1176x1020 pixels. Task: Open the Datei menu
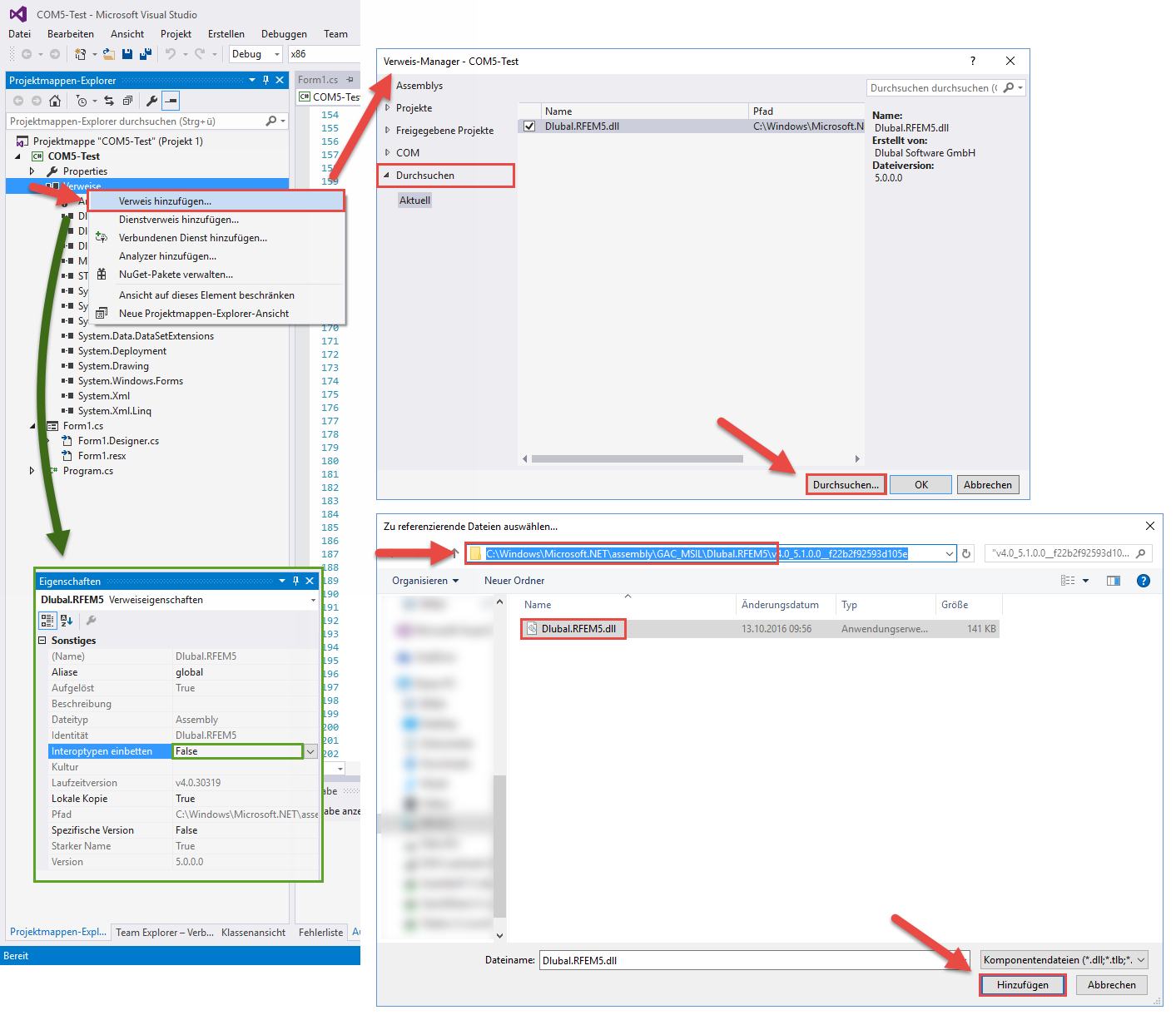click(x=20, y=34)
